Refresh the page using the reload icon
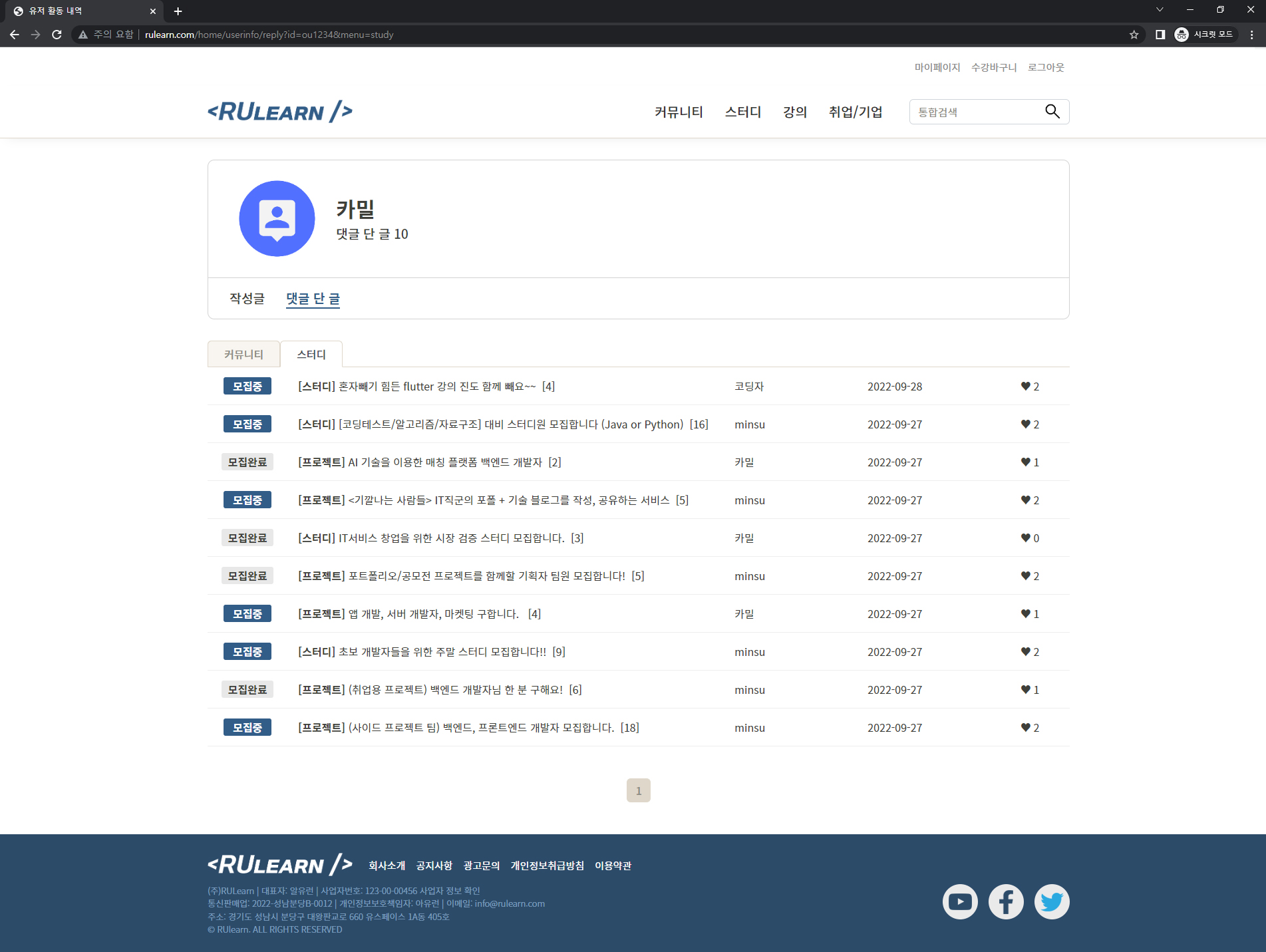The image size is (1266, 952). pos(57,35)
